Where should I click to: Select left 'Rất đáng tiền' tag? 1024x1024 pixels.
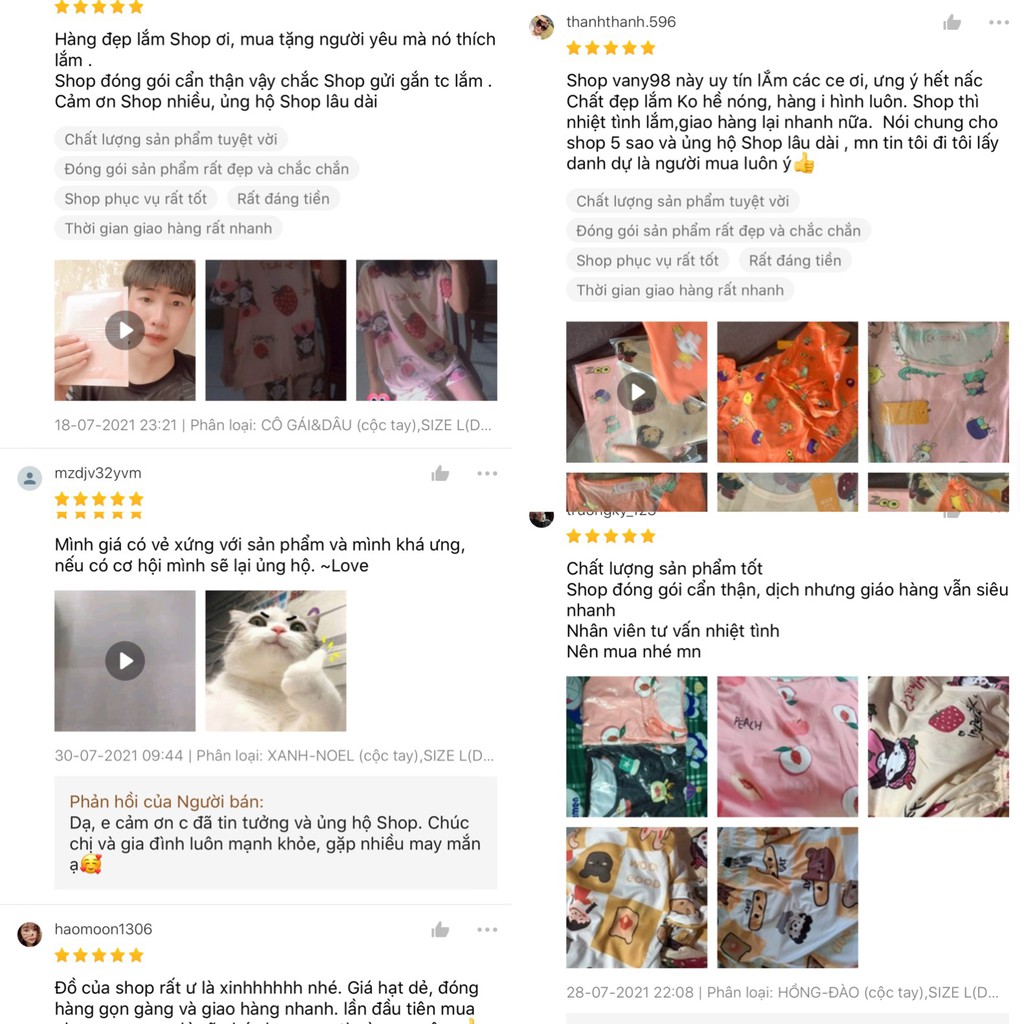283,199
